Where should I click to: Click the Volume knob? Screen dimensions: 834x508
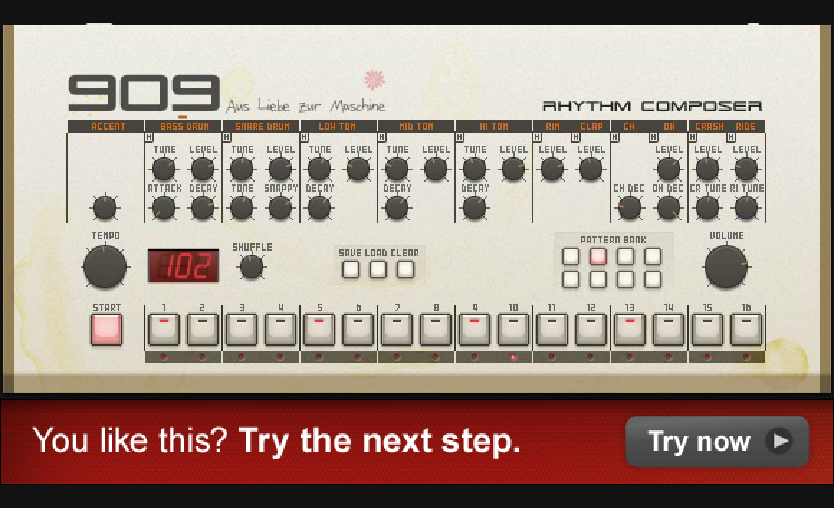[726, 266]
